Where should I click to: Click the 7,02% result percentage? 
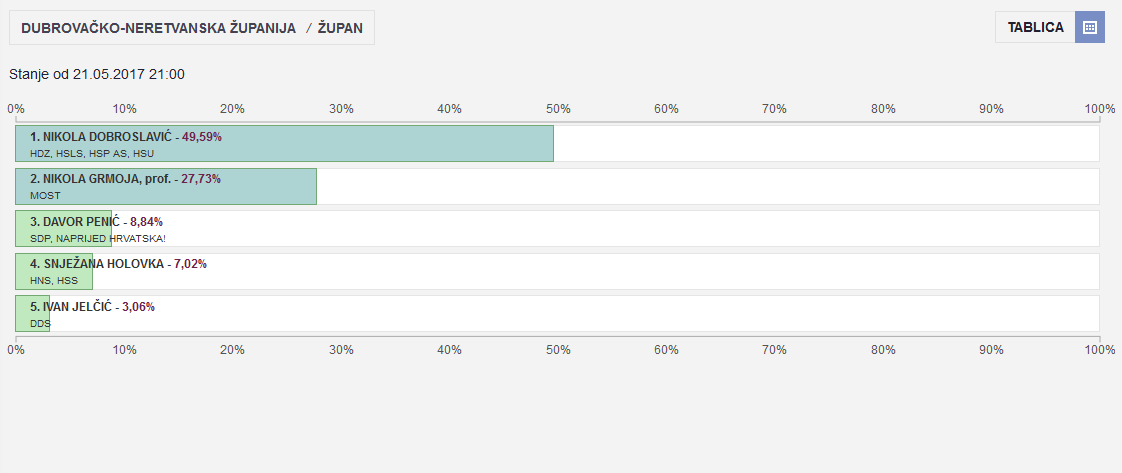click(x=190, y=264)
